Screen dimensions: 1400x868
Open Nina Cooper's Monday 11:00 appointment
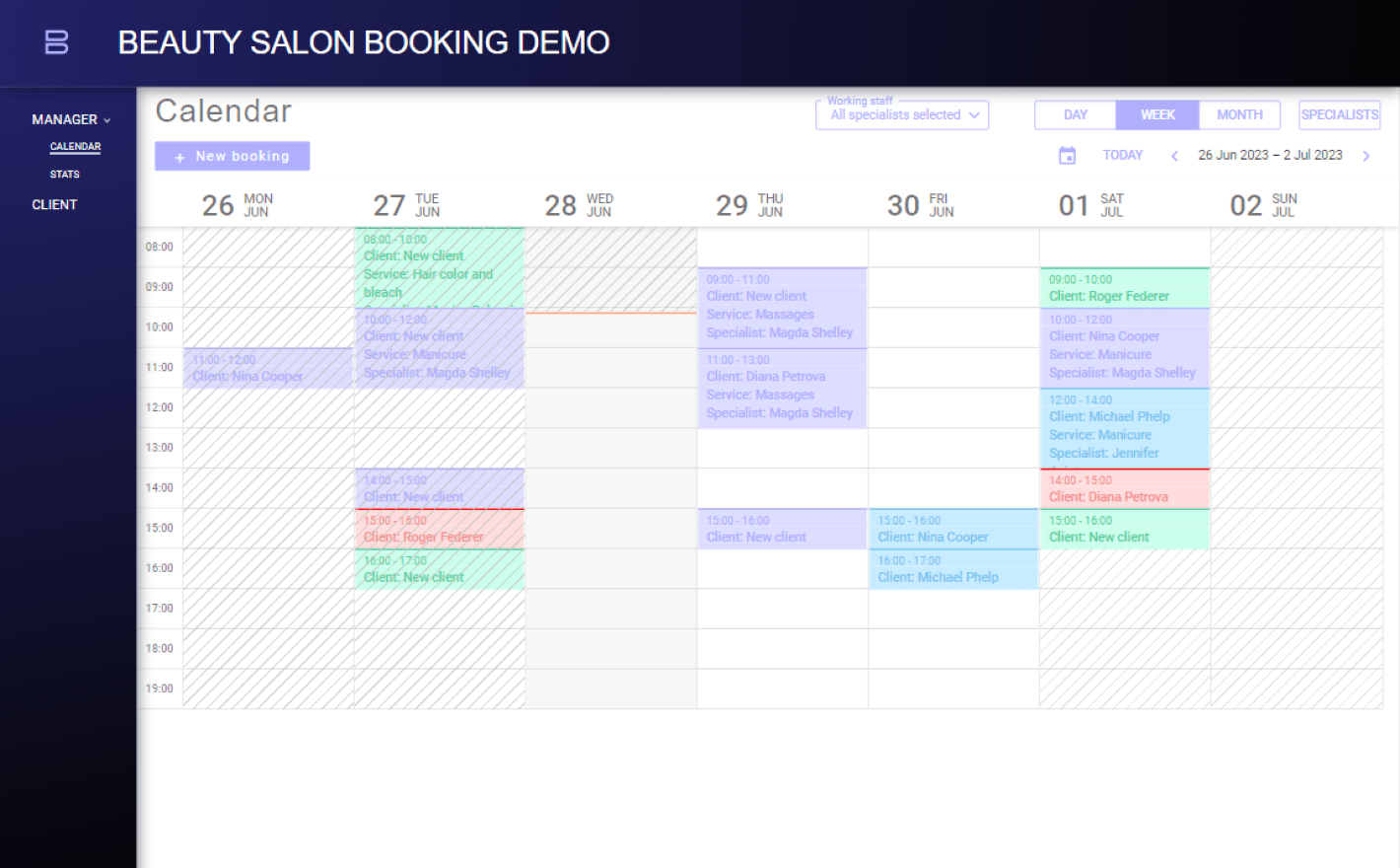(266, 368)
